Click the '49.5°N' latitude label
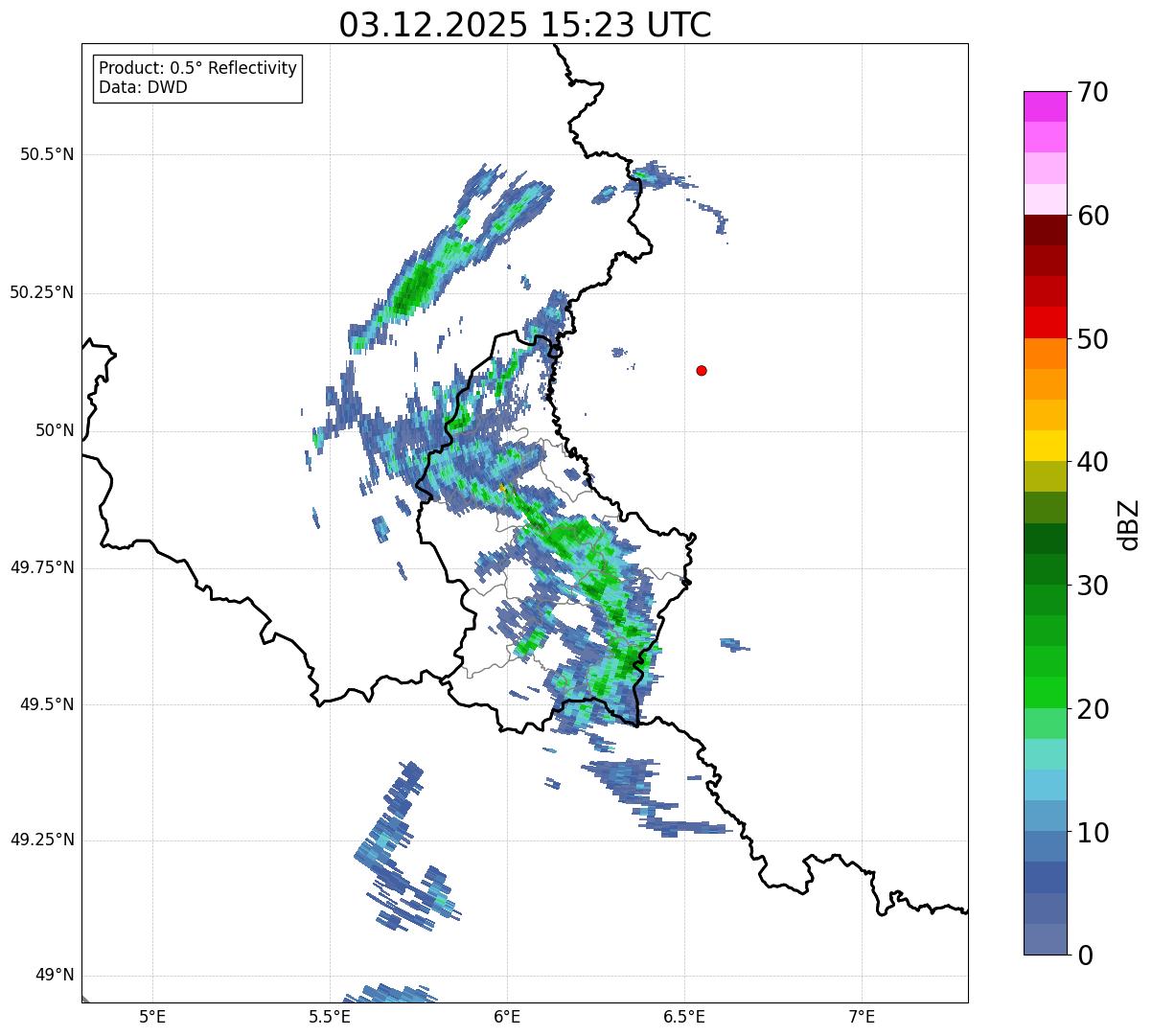Image resolution: width=1152 pixels, height=1036 pixels. 46,704
